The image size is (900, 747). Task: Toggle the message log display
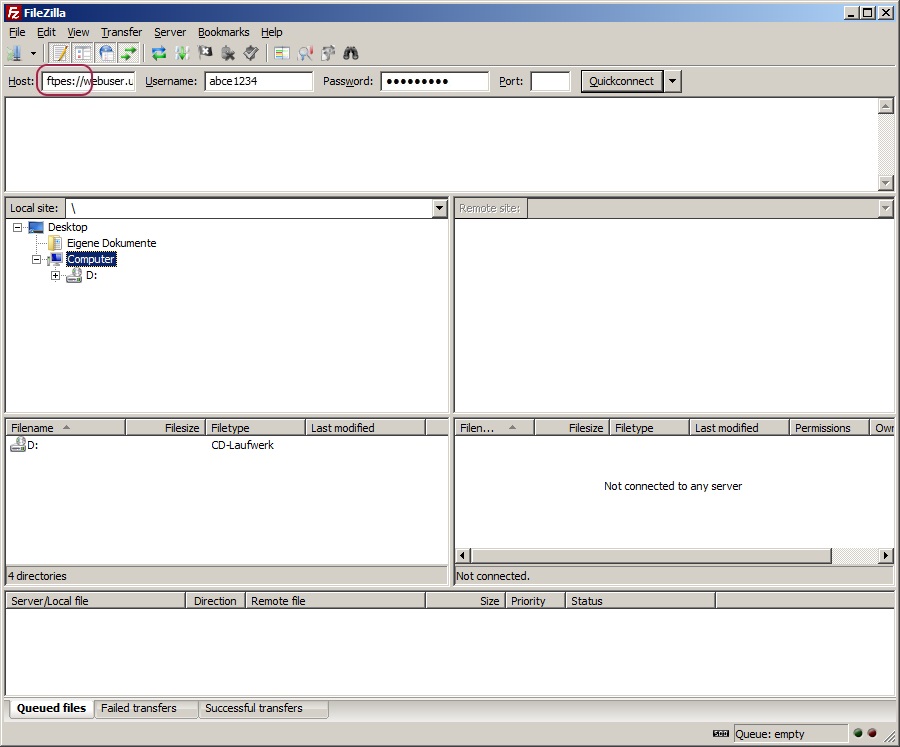tap(60, 53)
